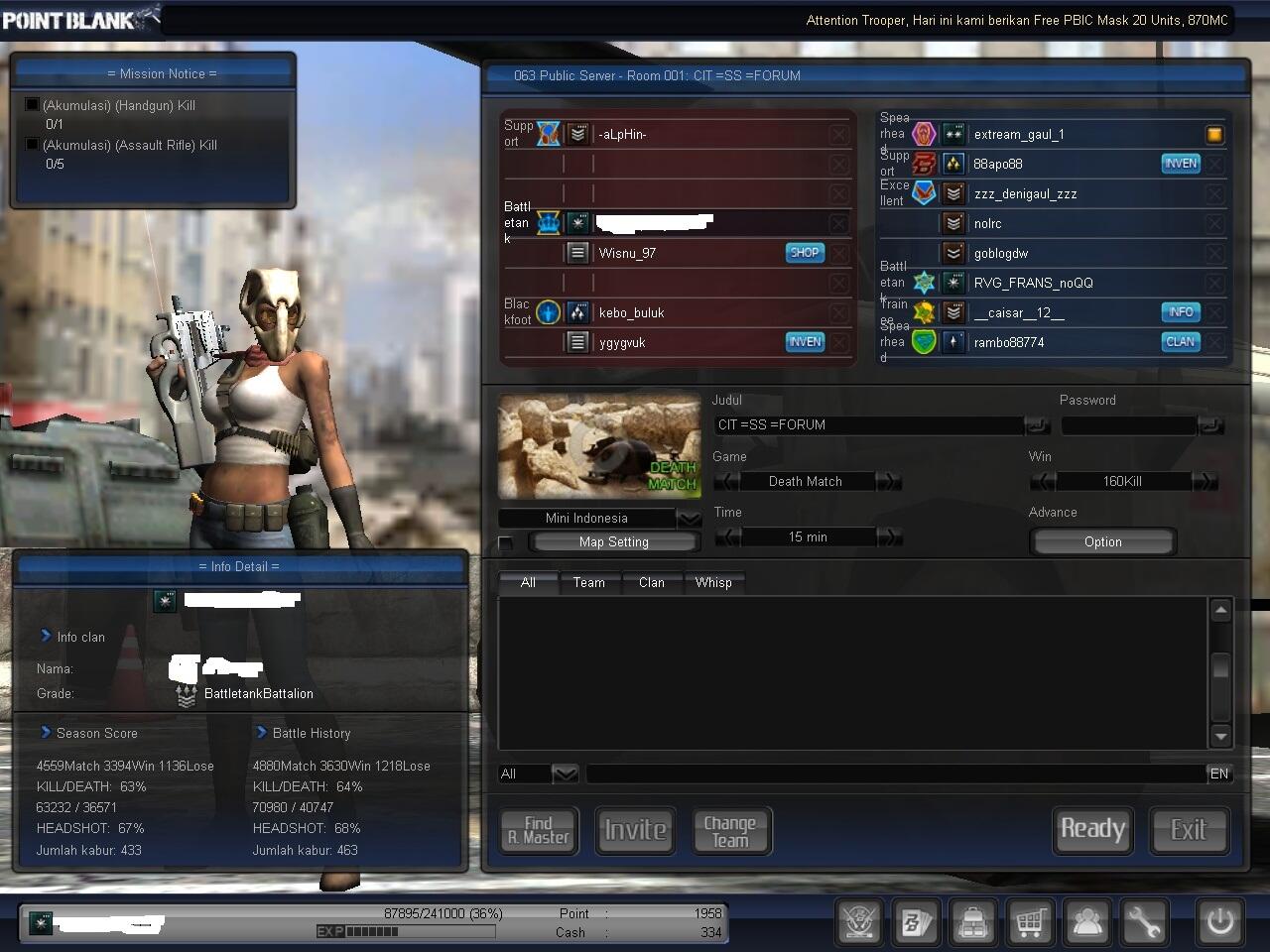
Task: Decrease Time with left arrow
Action: click(x=727, y=536)
